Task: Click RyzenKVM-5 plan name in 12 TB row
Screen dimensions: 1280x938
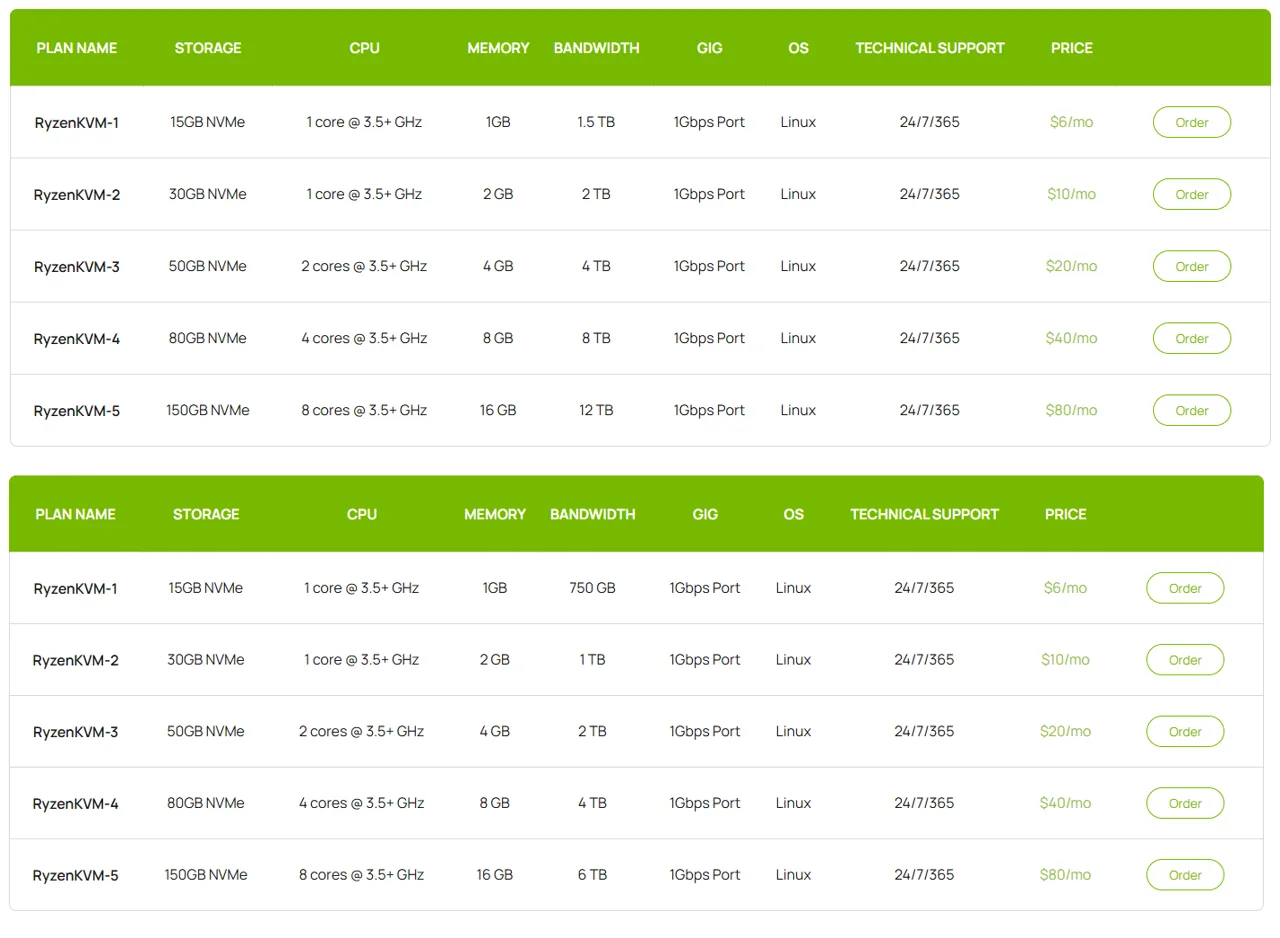Action: click(x=77, y=411)
